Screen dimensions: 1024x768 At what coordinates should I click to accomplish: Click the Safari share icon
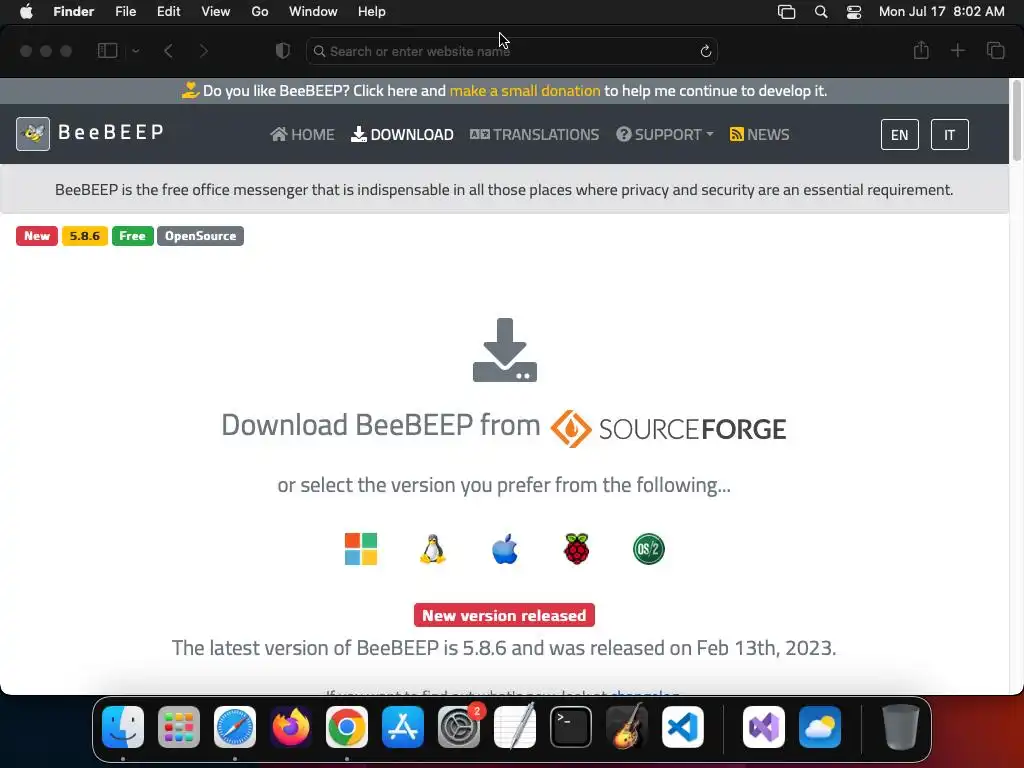pos(921,50)
